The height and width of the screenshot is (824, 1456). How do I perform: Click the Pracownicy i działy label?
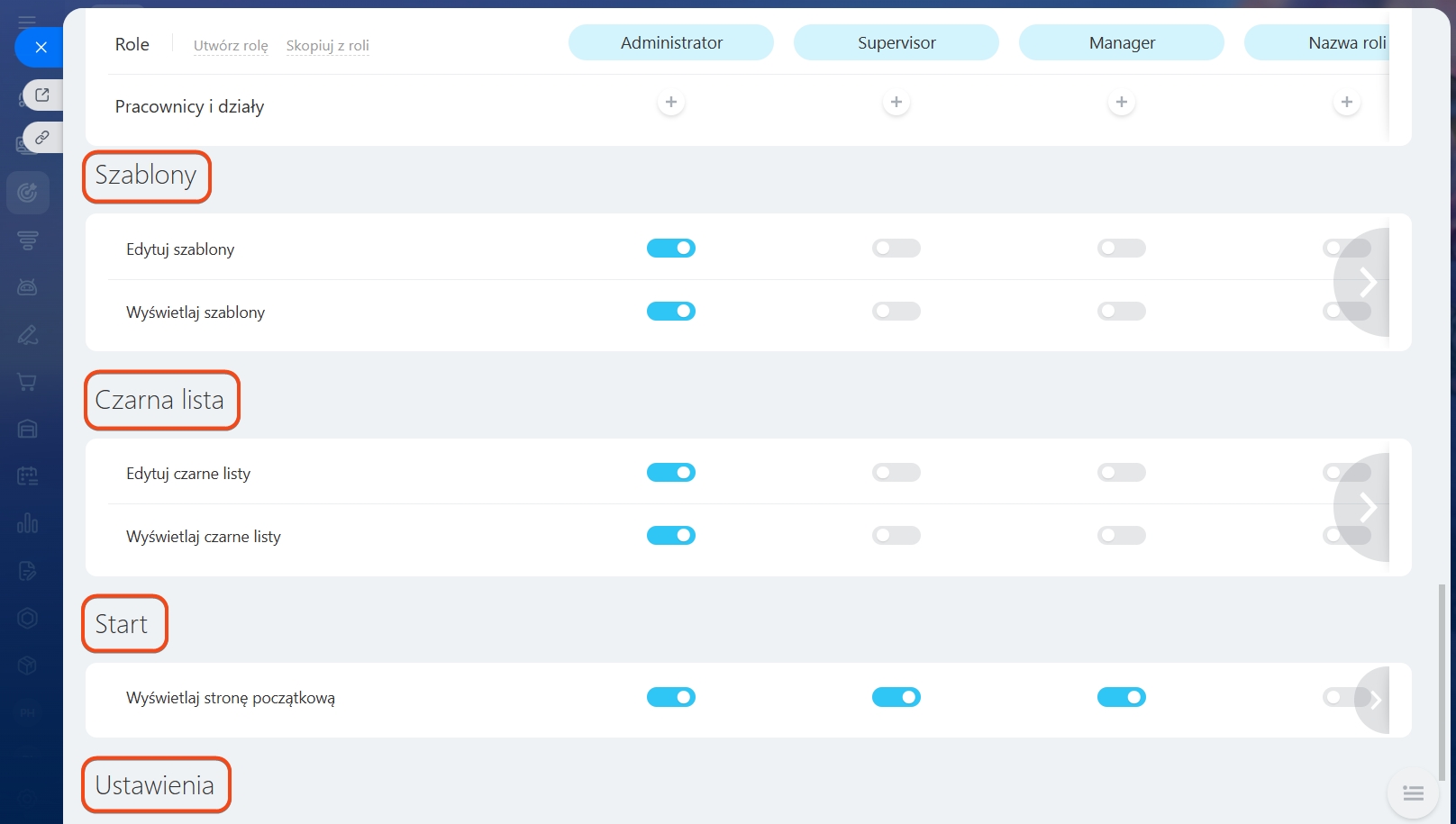190,106
